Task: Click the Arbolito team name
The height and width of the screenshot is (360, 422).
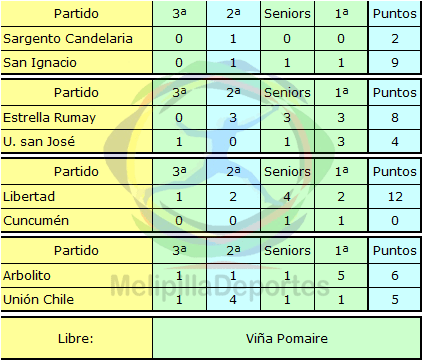Action: 27,275
